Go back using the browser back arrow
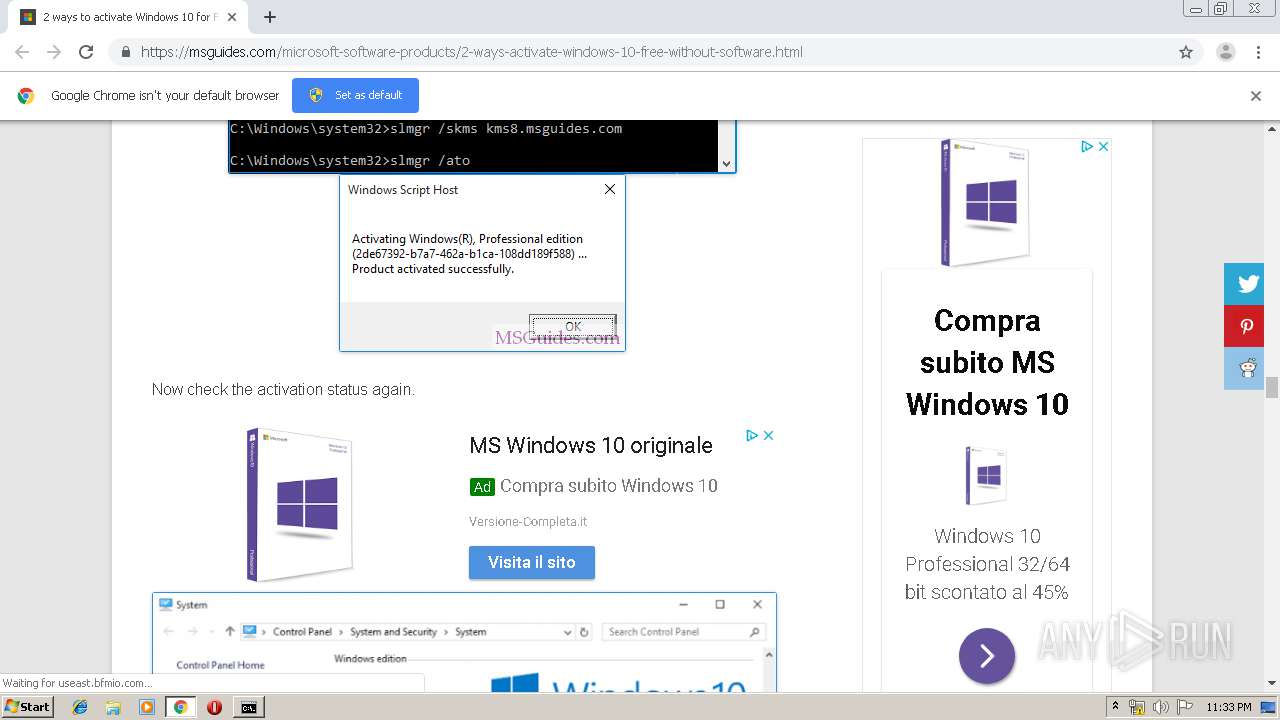This screenshot has height=720, width=1280. point(22,52)
